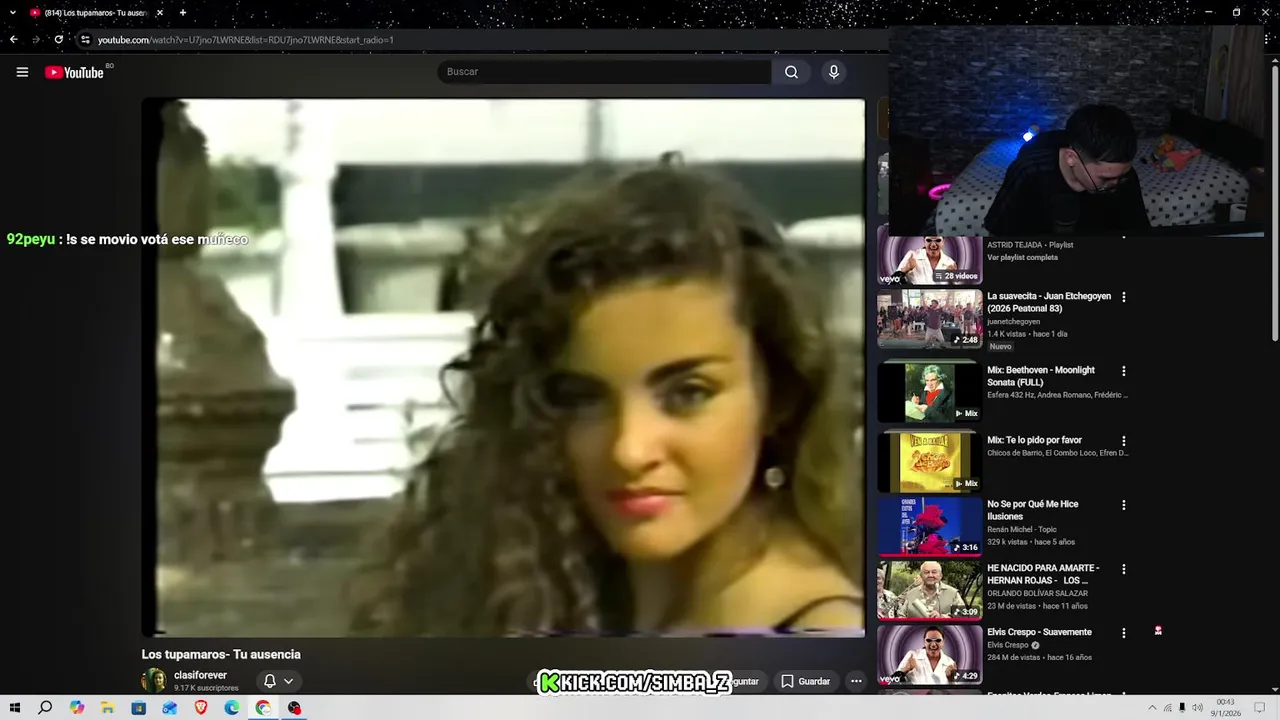
Task: Click ORLANDO BOLÍVAR SALAZAR channel name
Action: 1037,593
